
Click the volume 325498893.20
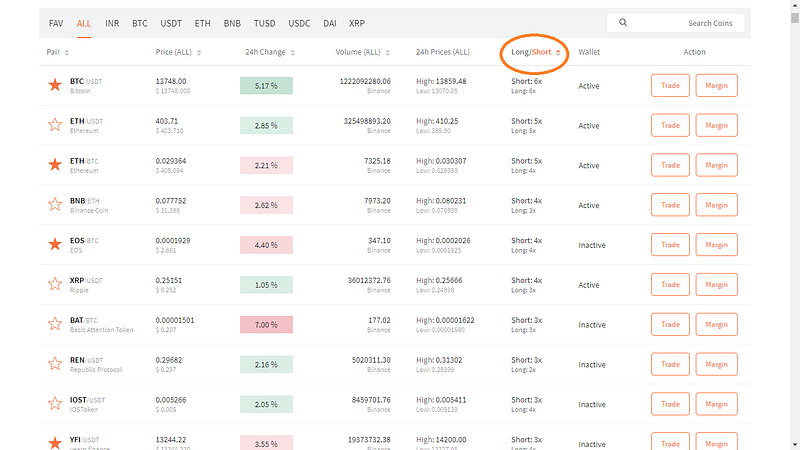pos(367,121)
